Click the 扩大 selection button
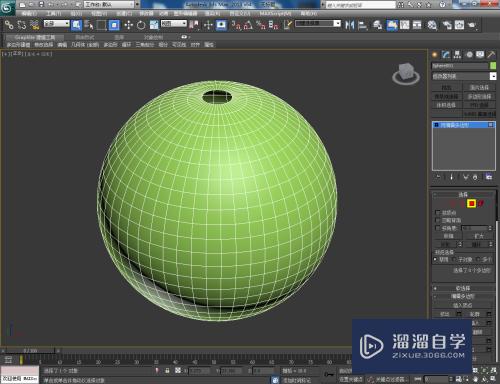 click(x=479, y=236)
